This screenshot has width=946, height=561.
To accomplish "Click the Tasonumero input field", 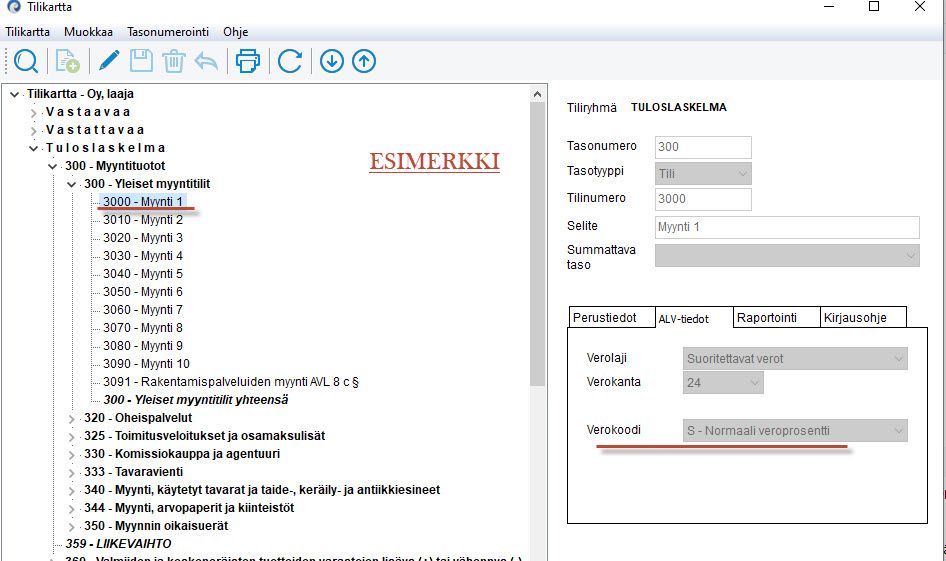I will click(703, 147).
